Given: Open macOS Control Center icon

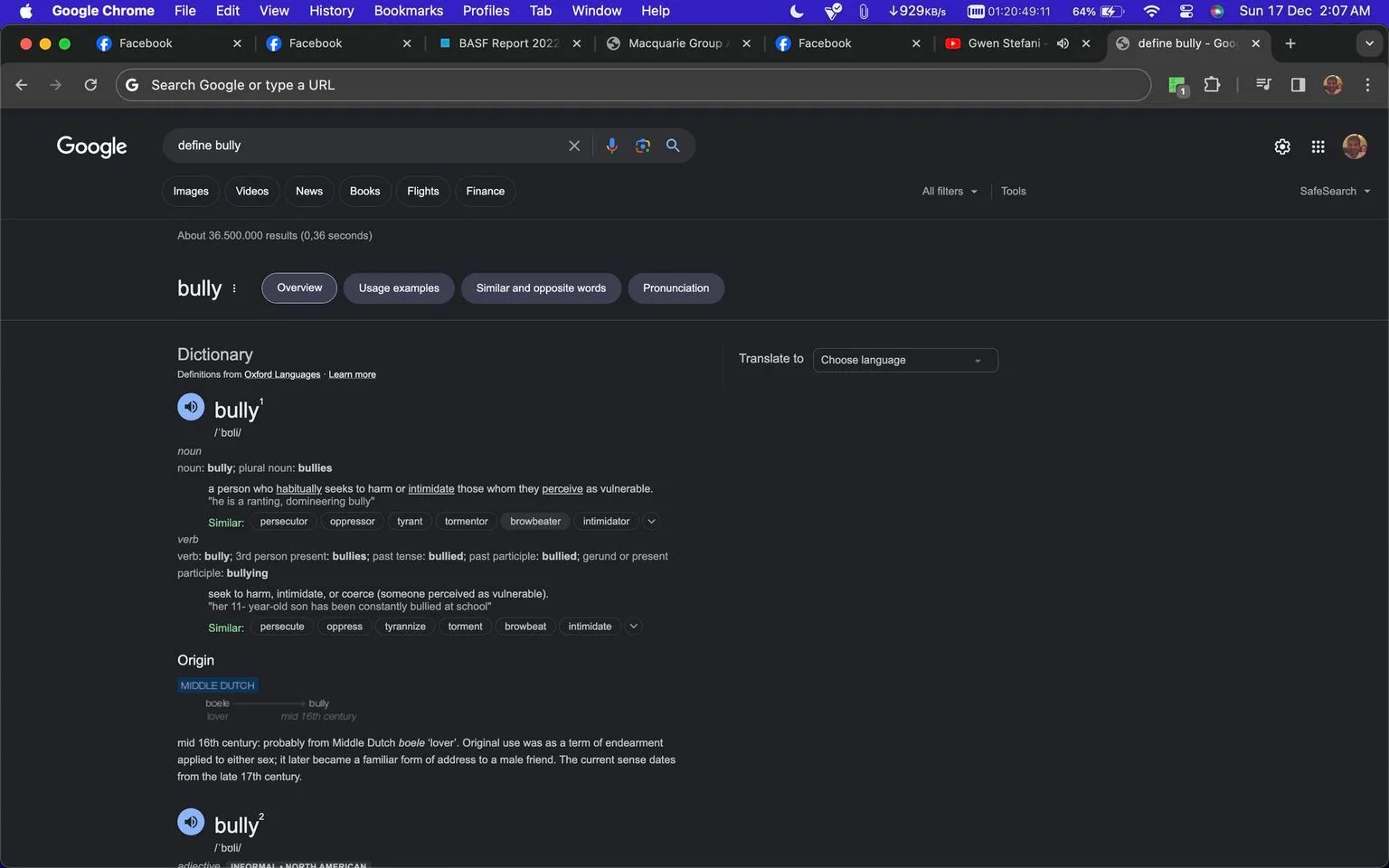Looking at the screenshot, I should [1186, 11].
